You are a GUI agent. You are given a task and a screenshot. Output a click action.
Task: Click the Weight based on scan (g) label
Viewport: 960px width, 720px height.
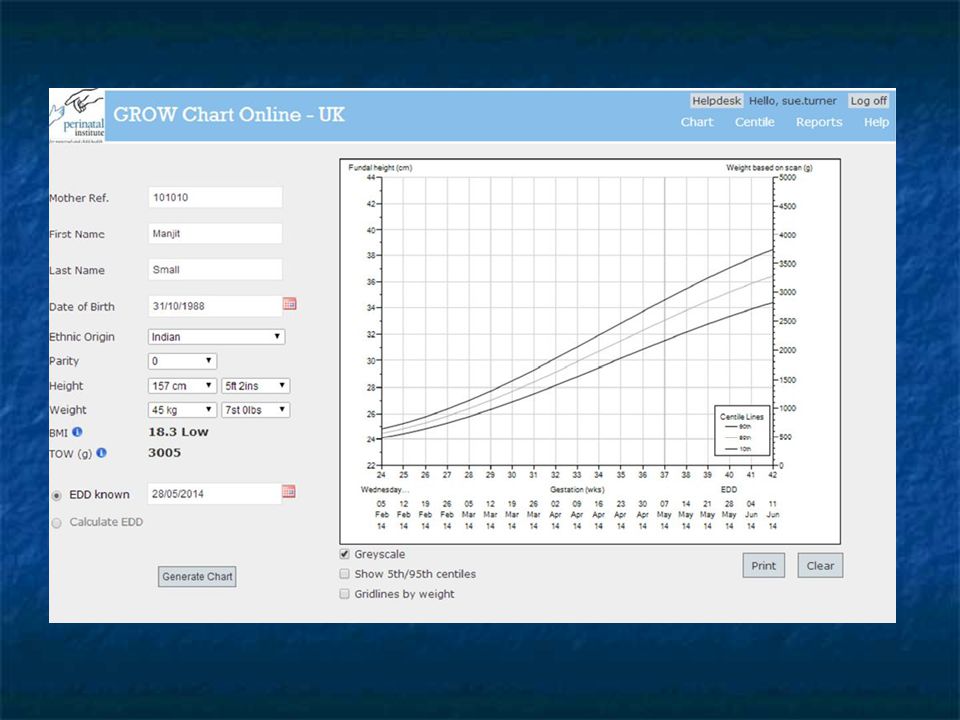(x=769, y=167)
